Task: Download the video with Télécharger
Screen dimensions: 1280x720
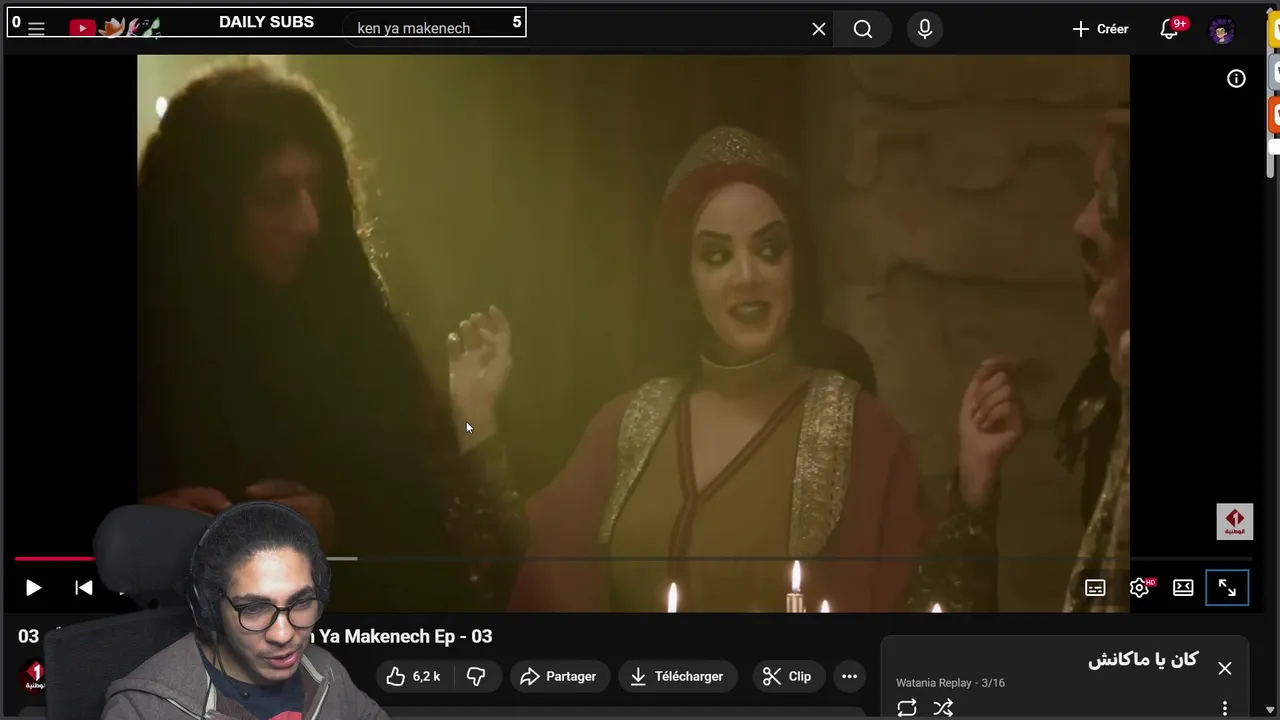Action: click(677, 677)
